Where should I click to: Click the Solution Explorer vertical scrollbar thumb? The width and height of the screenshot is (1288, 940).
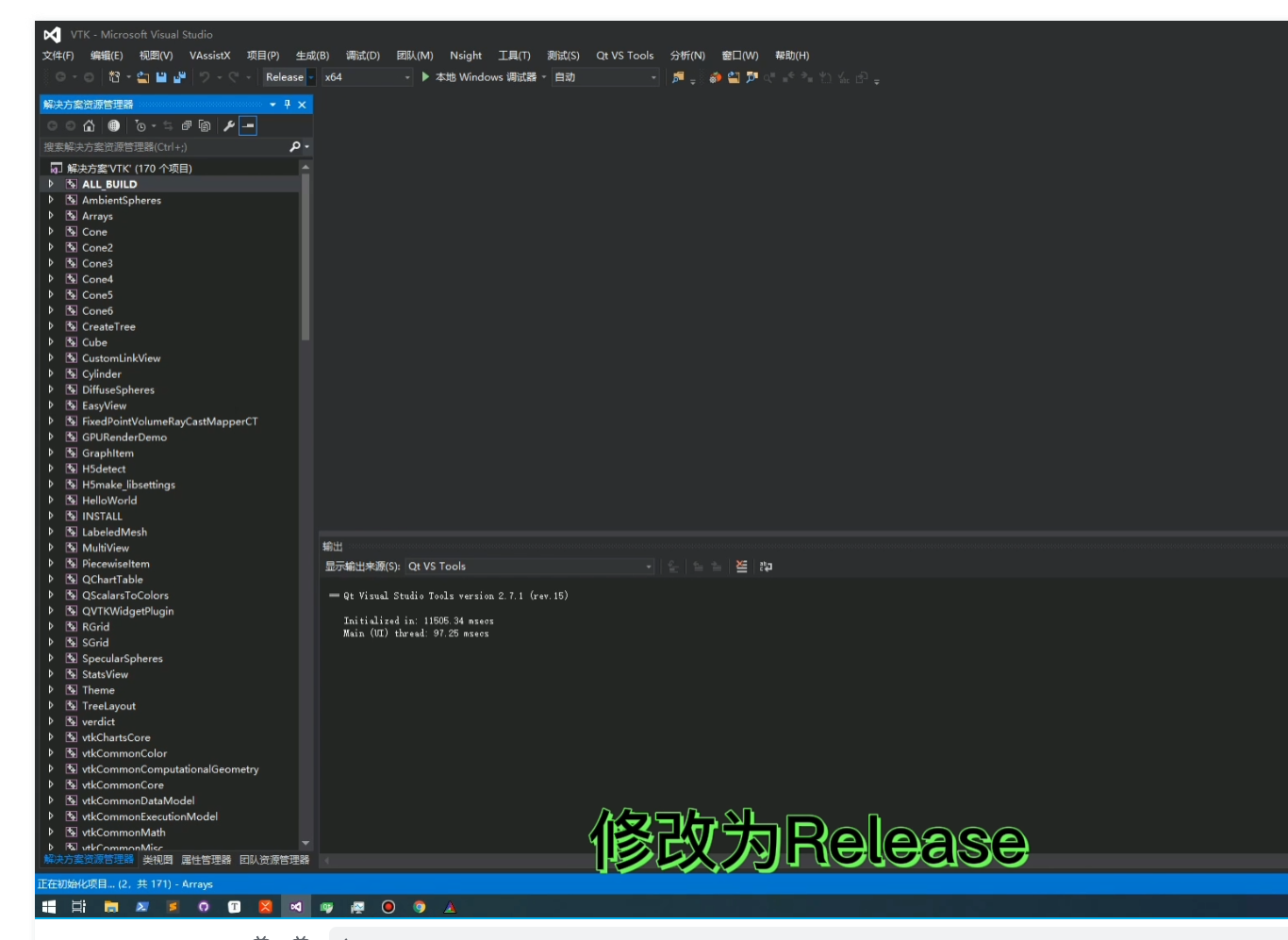coord(305,256)
